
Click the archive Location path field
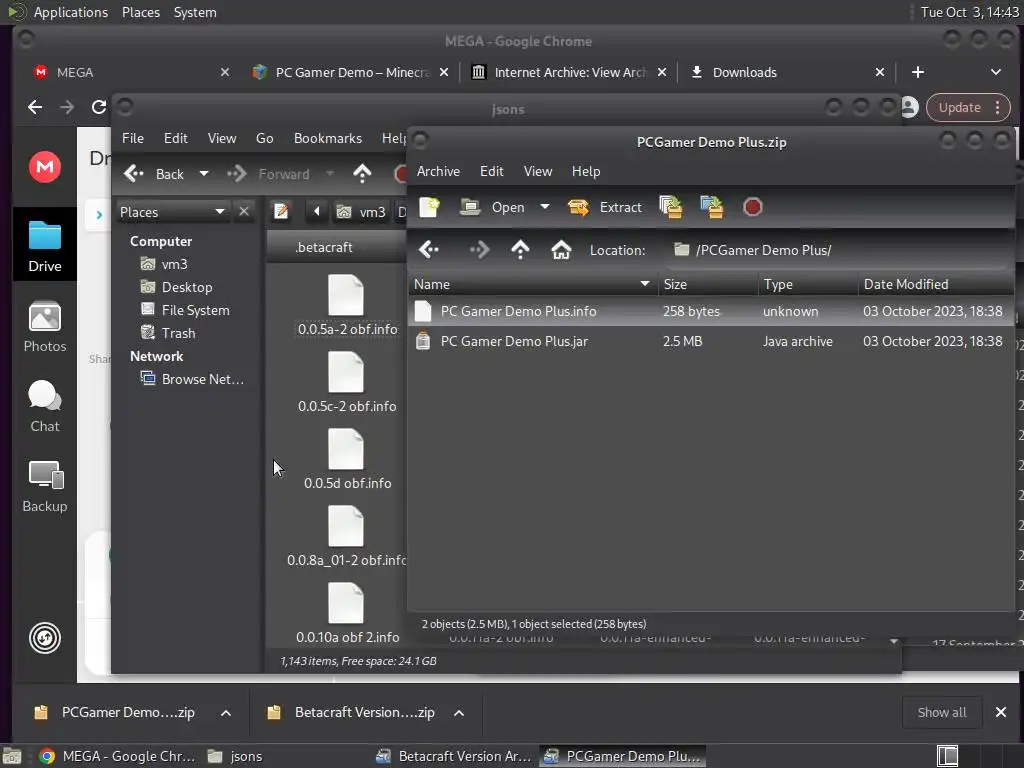click(x=836, y=250)
